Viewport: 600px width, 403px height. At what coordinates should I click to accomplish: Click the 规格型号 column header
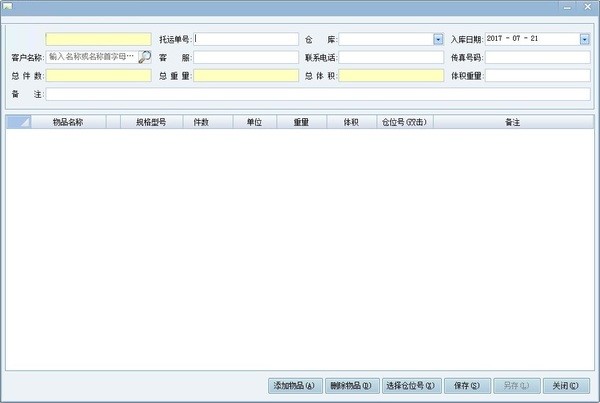[150, 121]
